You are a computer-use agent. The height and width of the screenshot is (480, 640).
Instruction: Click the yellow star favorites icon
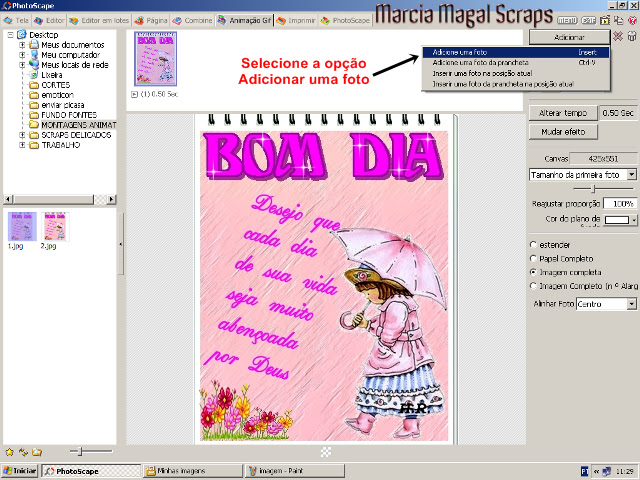coord(9,452)
